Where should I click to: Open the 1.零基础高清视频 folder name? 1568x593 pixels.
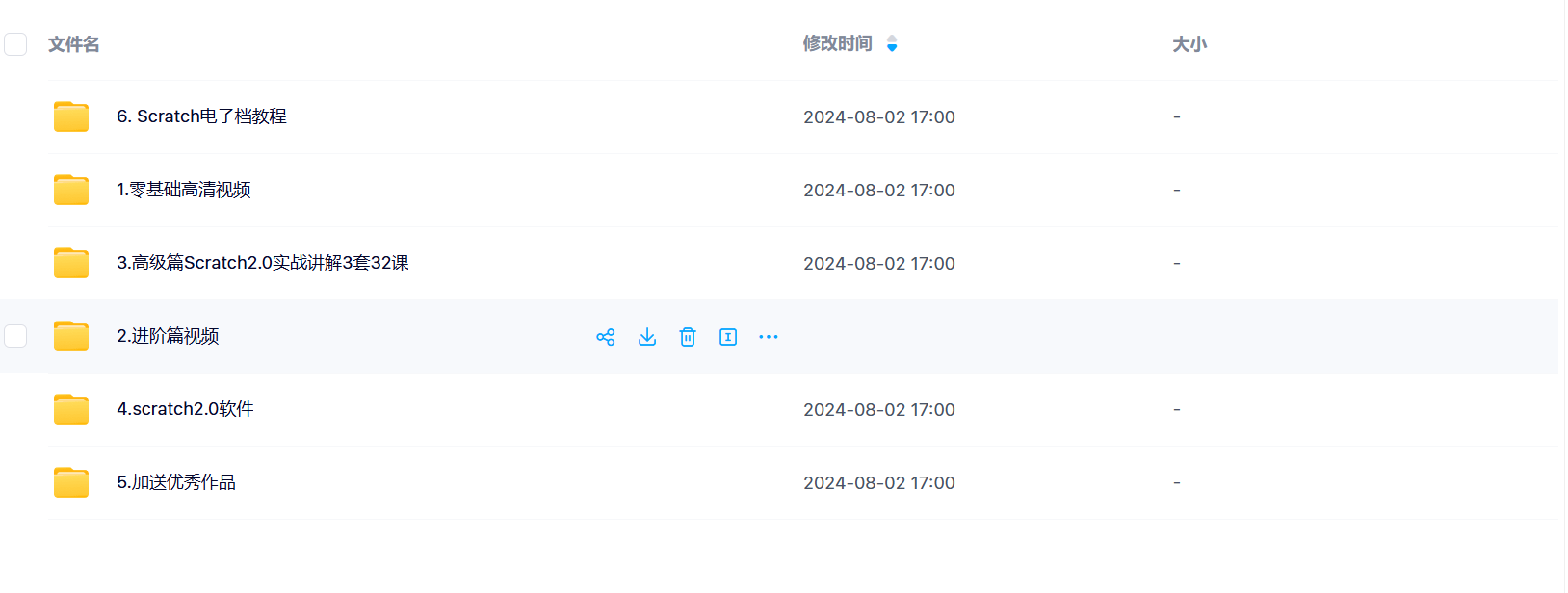184,190
